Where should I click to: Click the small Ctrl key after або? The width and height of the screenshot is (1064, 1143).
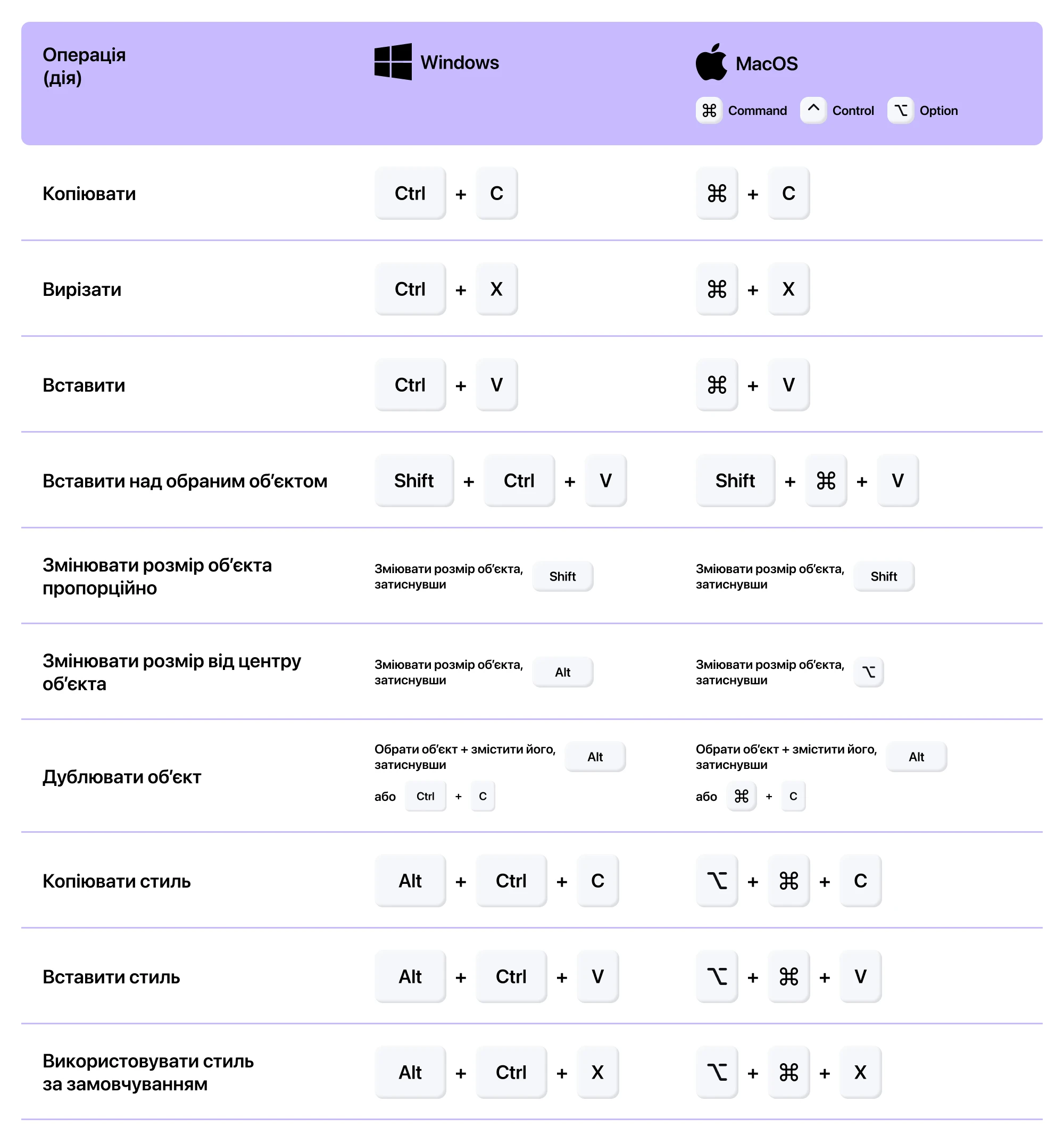pyautogui.click(x=426, y=796)
